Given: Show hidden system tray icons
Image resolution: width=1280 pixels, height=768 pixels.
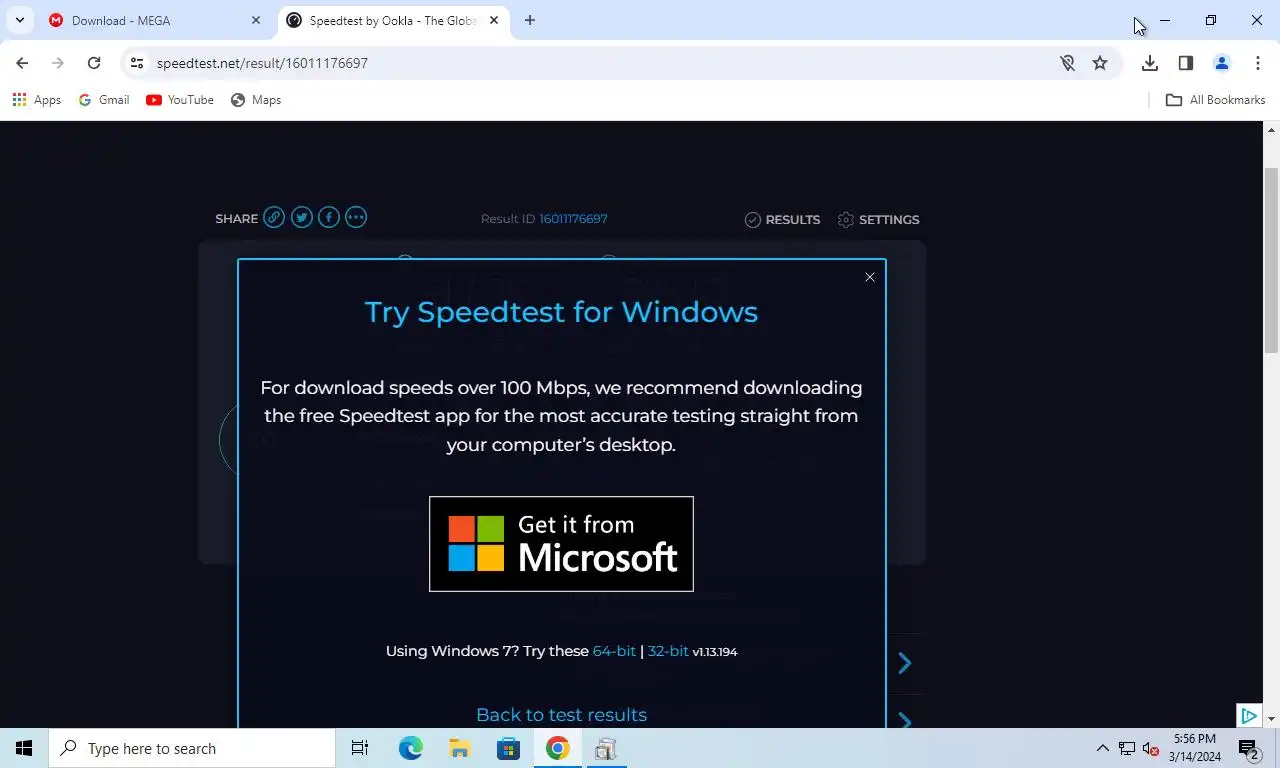Looking at the screenshot, I should (x=1102, y=748).
